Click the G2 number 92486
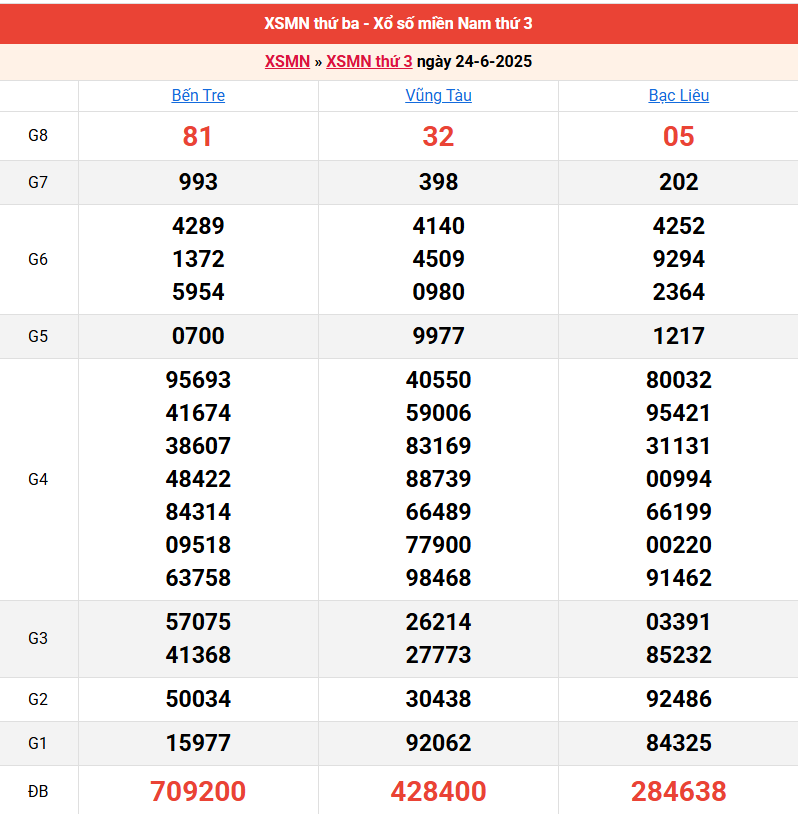The width and height of the screenshot is (798, 814). click(679, 699)
